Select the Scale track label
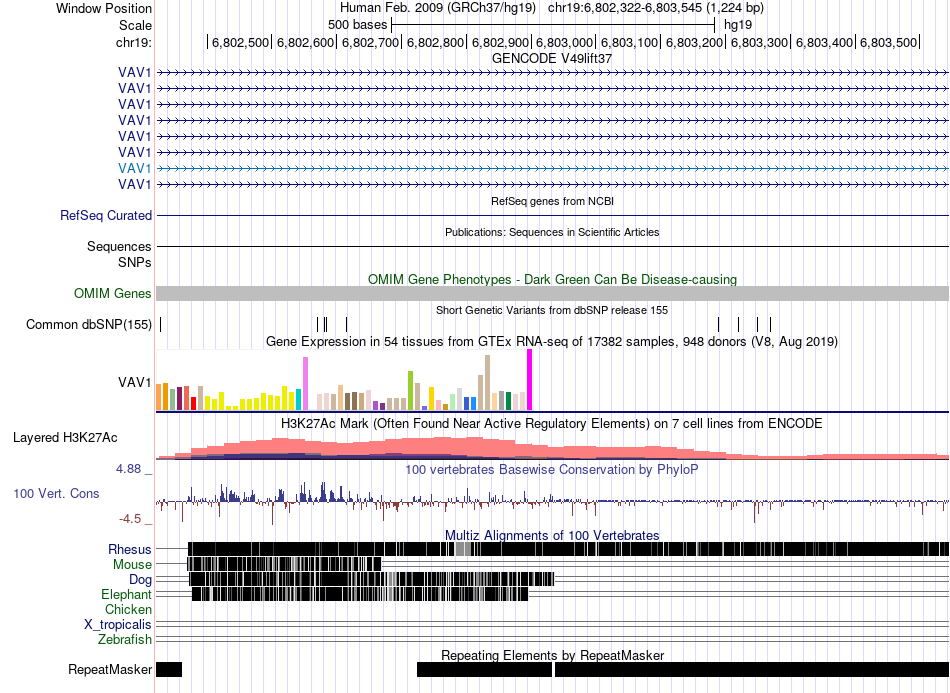The image size is (950, 693). [x=135, y=25]
